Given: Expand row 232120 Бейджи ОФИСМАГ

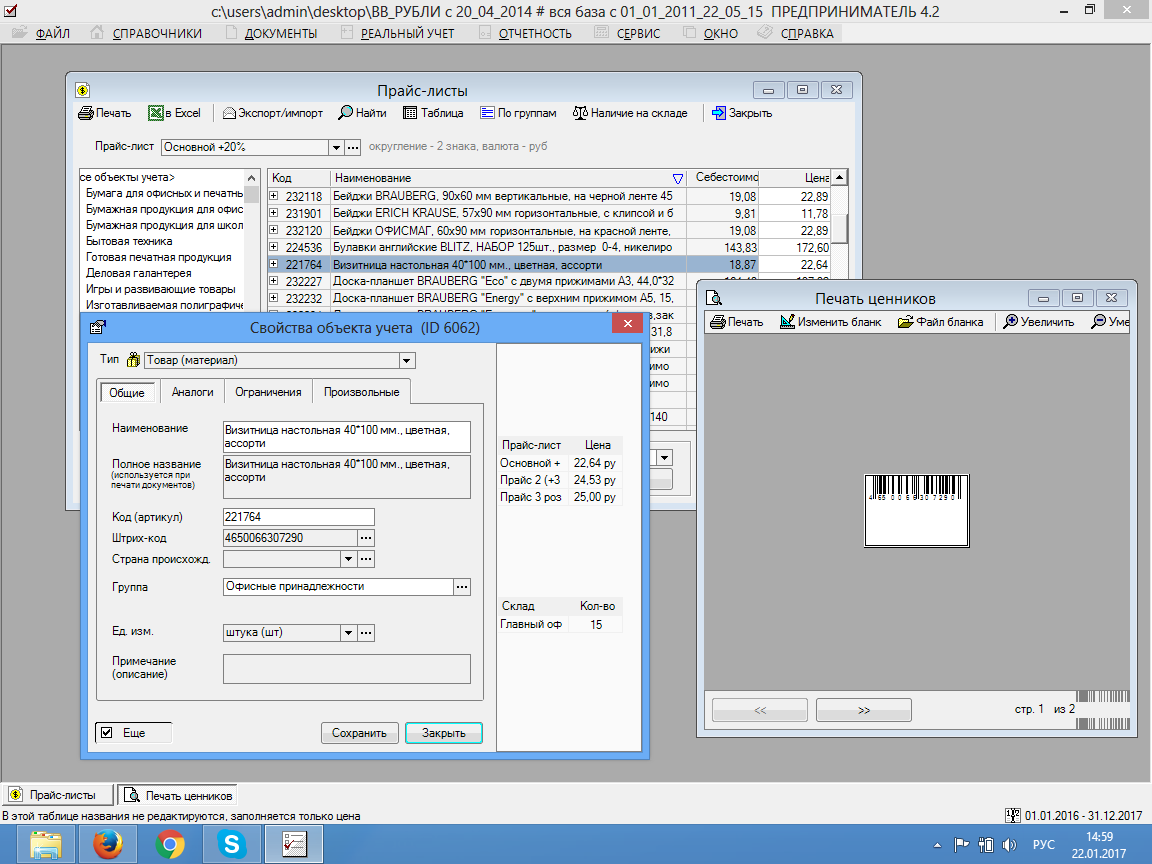Looking at the screenshot, I should click(x=273, y=230).
